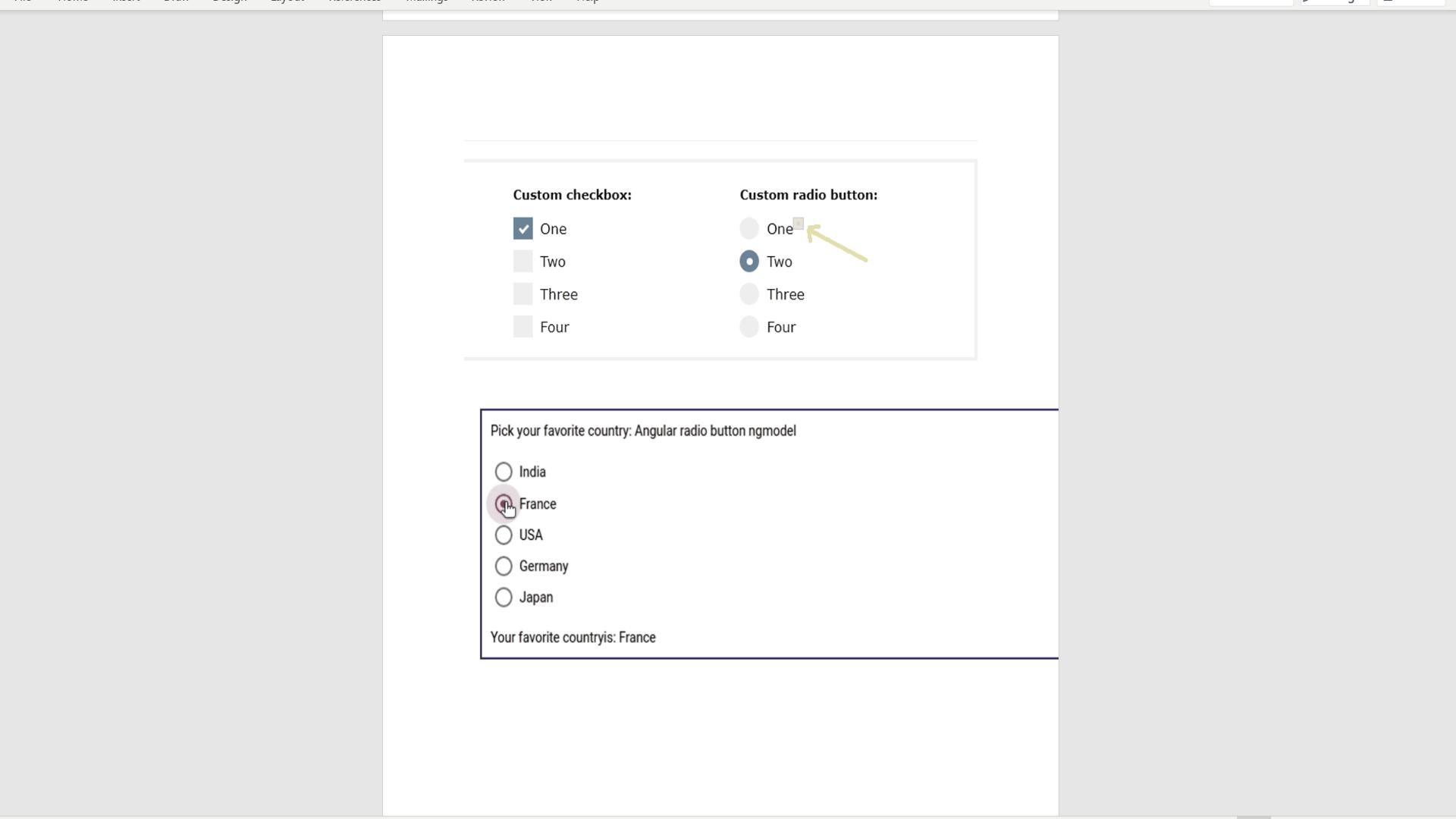Click the Layout ribbon tab icon
The height and width of the screenshot is (819, 1456).
pyautogui.click(x=288, y=0)
